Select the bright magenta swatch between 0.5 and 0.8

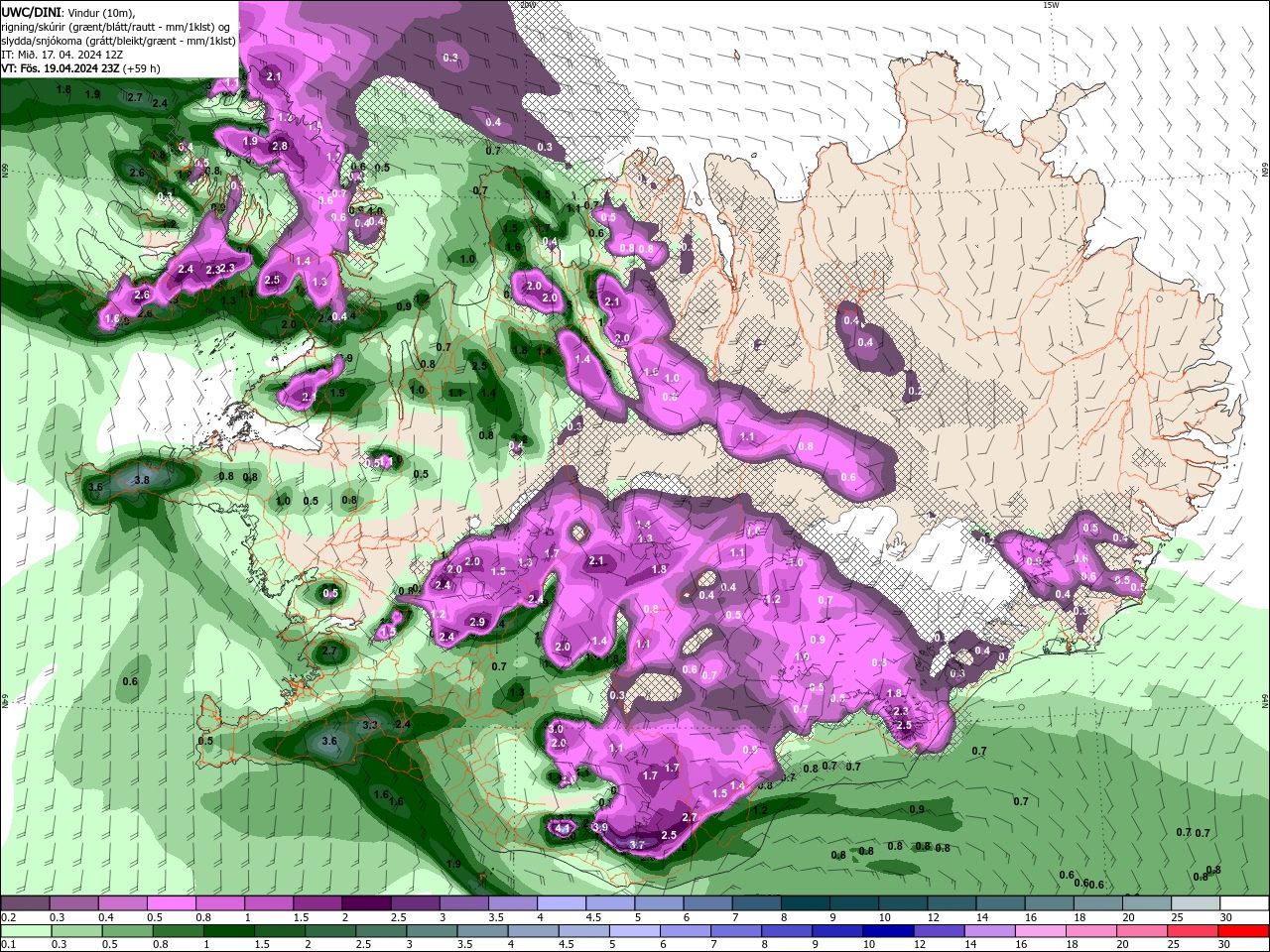172,904
